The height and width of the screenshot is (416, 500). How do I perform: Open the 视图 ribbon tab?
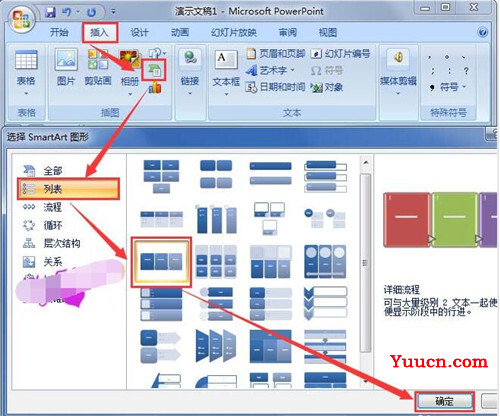(328, 32)
